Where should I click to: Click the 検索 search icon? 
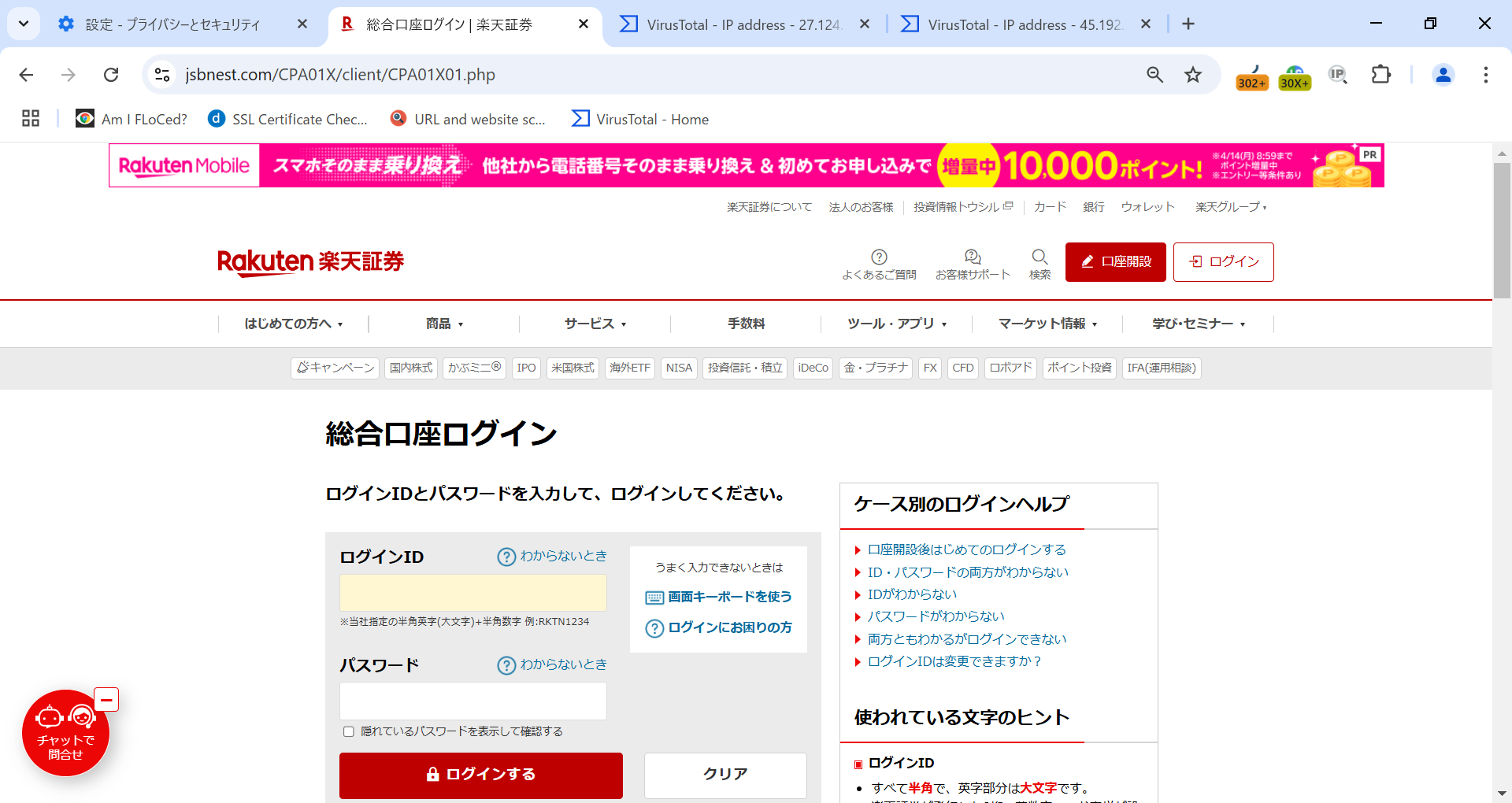coord(1039,265)
